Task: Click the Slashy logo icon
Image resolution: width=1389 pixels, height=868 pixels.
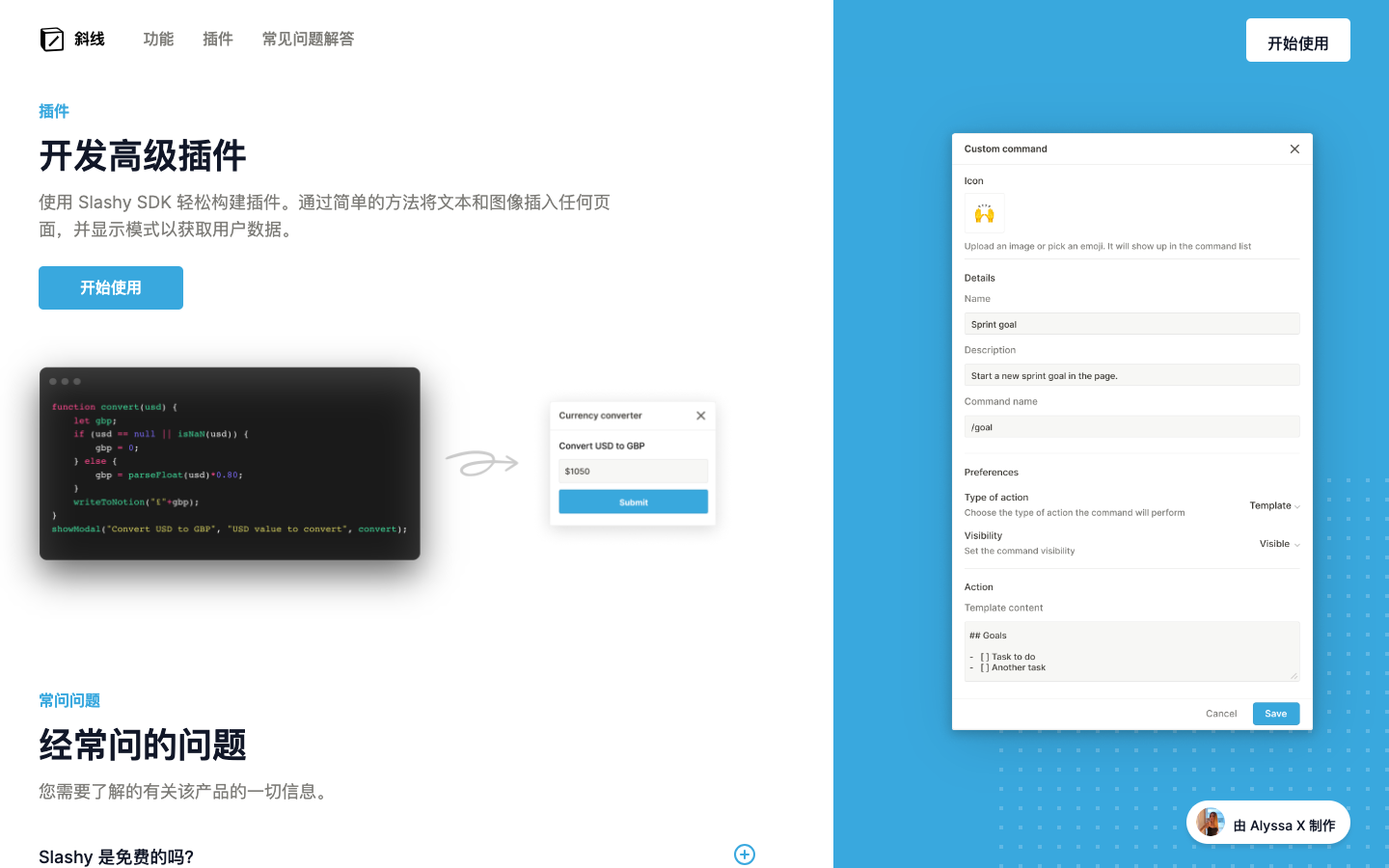Action: point(52,40)
